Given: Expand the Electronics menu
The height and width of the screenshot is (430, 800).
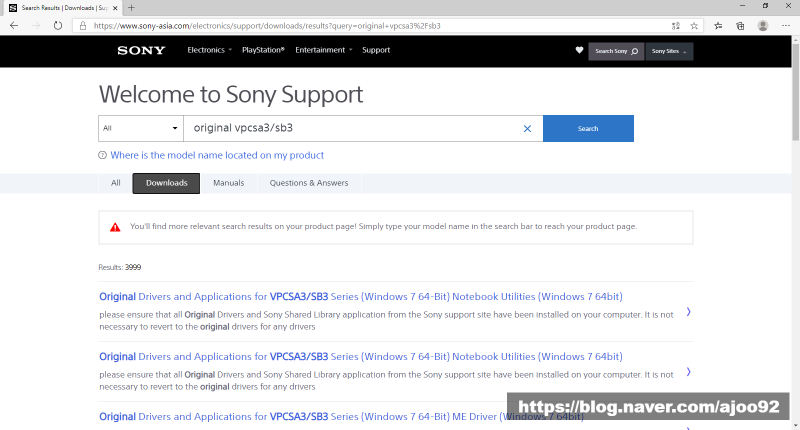Looking at the screenshot, I should point(209,50).
